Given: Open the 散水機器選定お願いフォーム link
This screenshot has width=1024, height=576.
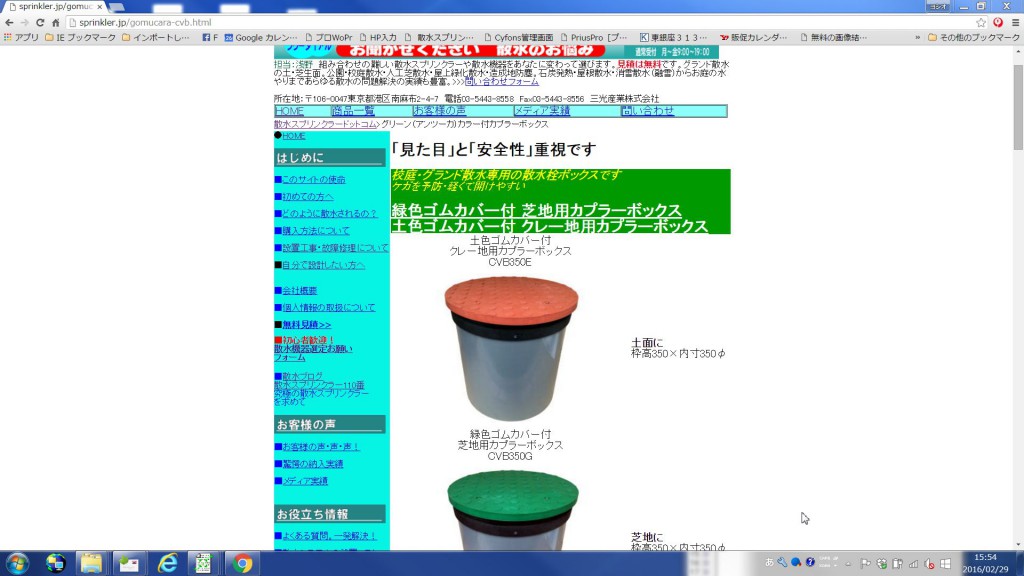Looking at the screenshot, I should (x=313, y=353).
